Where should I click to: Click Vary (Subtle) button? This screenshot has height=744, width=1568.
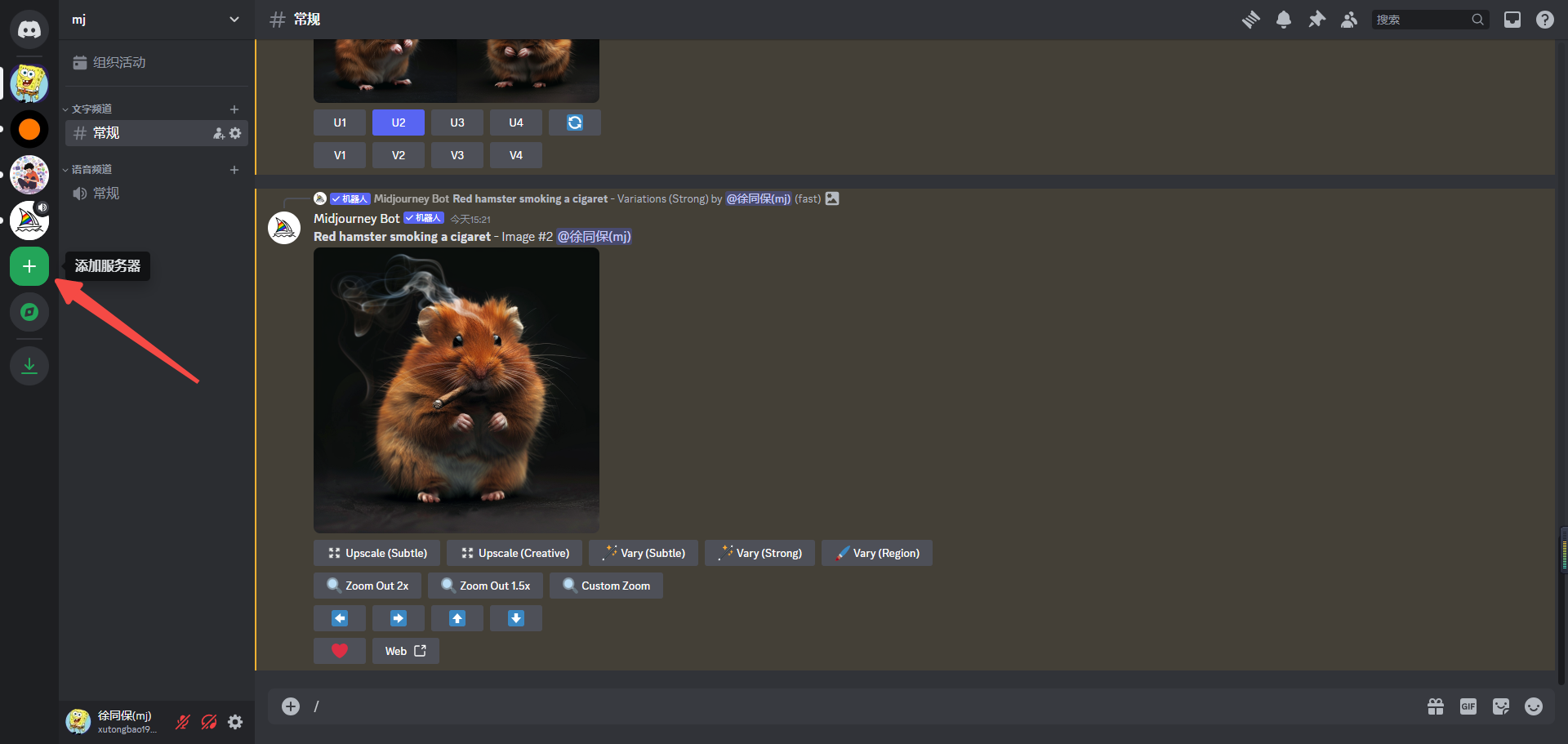pos(644,553)
